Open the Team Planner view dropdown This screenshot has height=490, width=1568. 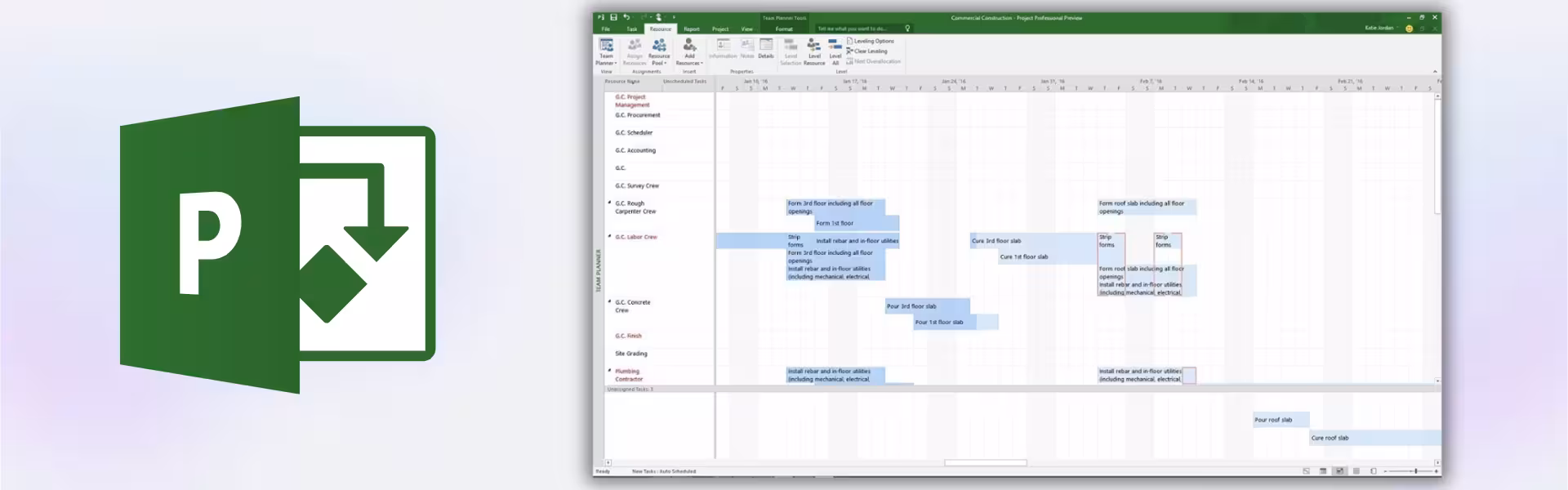coord(606,51)
